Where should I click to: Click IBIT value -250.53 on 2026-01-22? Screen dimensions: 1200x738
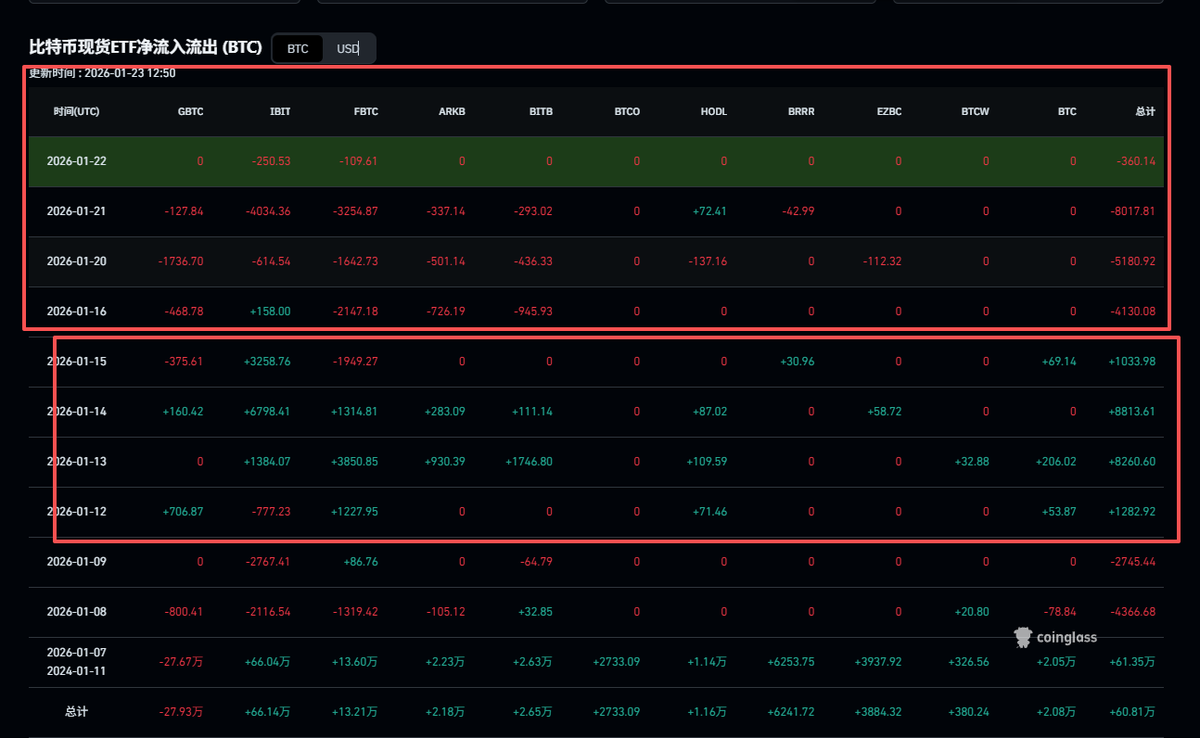tap(270, 161)
